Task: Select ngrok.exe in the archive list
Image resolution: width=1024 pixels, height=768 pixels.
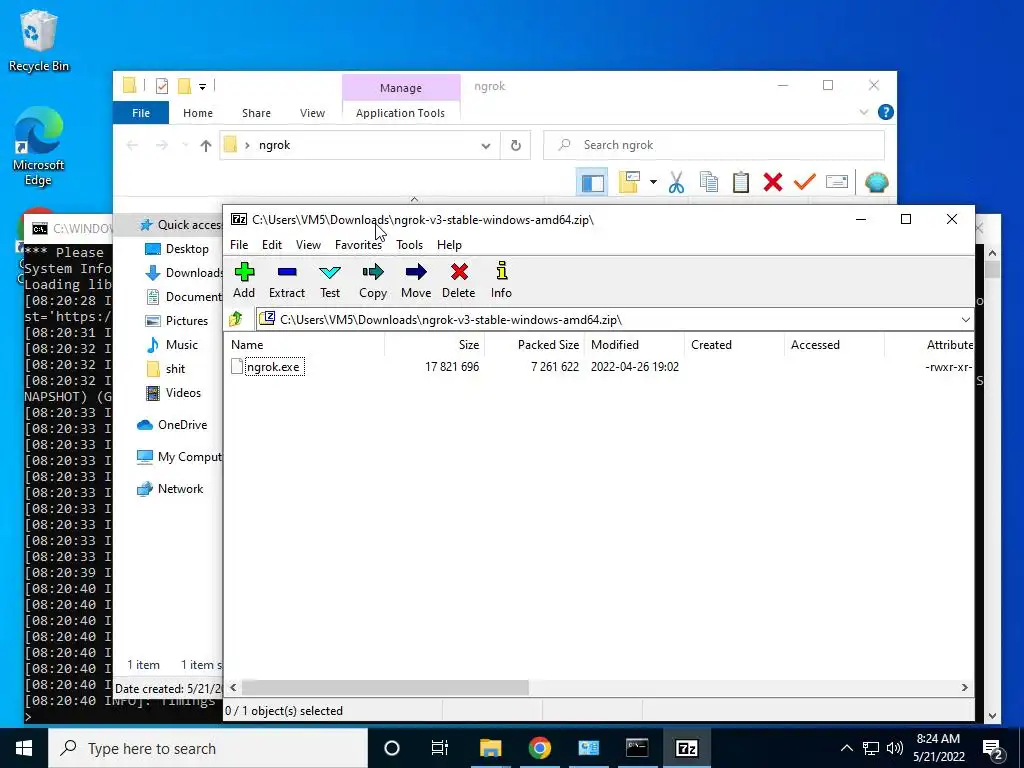Action: 273,367
